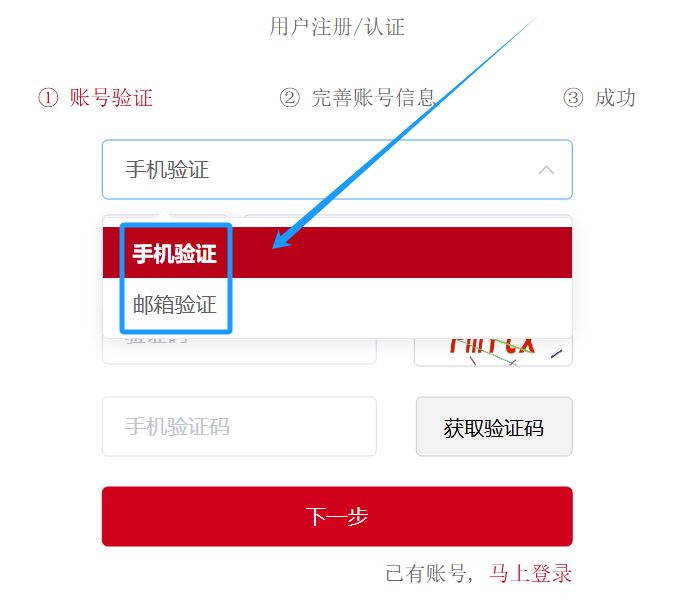Click the 用户注册/认证 page heading
Image resolution: width=673 pixels, height=604 pixels.
tap(337, 27)
